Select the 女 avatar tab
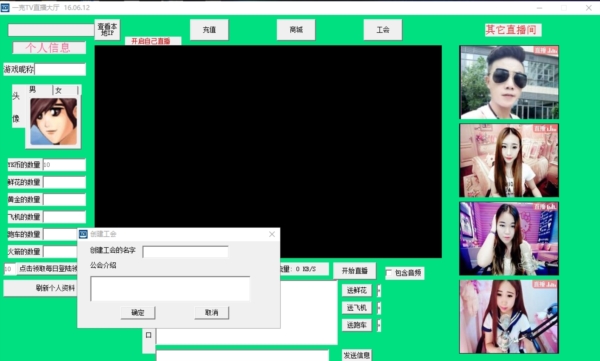The width and height of the screenshot is (600, 361). (65, 90)
